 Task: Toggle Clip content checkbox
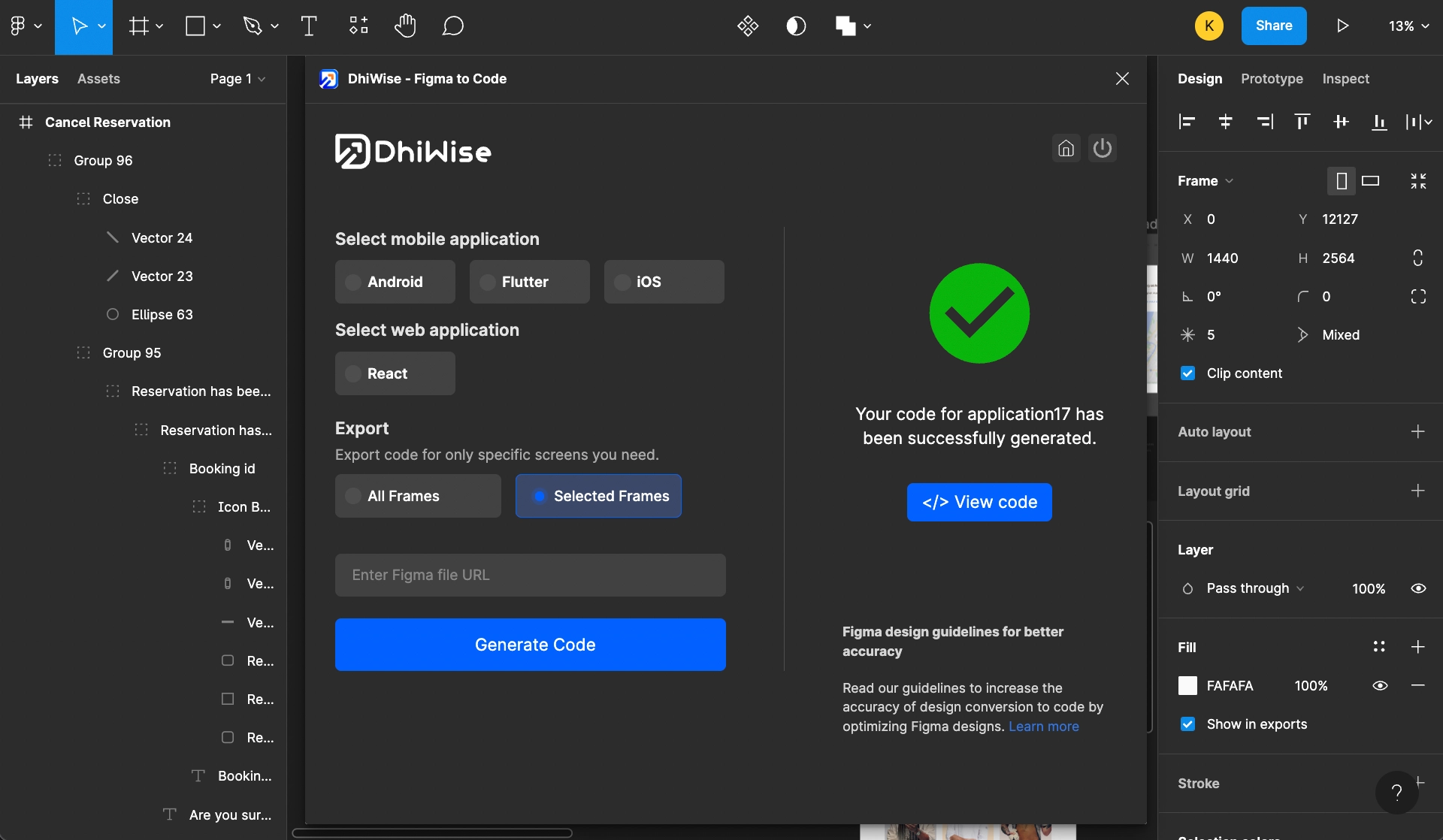pyautogui.click(x=1187, y=373)
